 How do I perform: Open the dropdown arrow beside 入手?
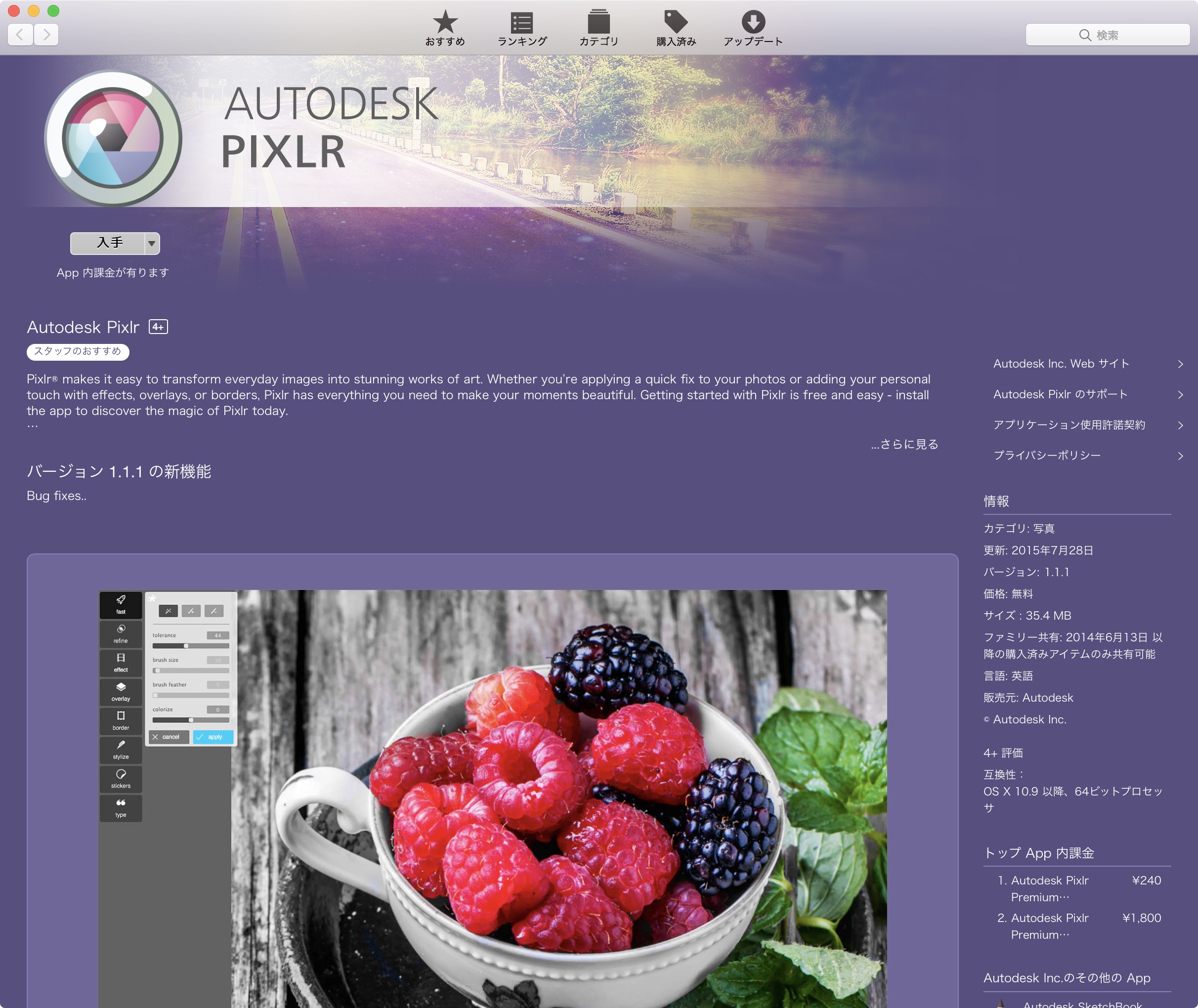152,244
